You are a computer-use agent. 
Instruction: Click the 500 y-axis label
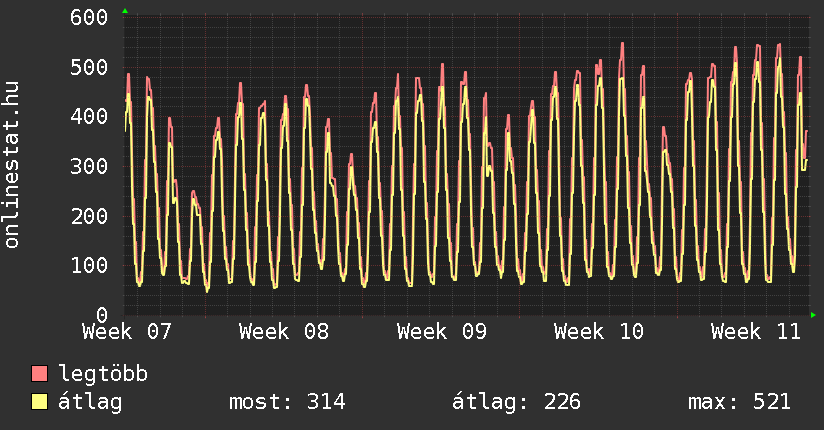[90, 68]
